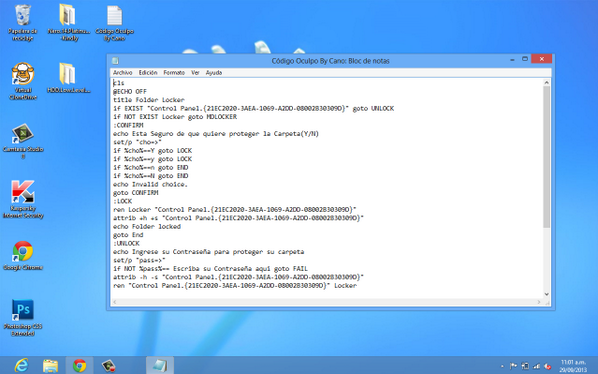This screenshot has width=598, height=374.
Task: Click the vertical scrollbar thumb
Action: pyautogui.click(x=547, y=157)
